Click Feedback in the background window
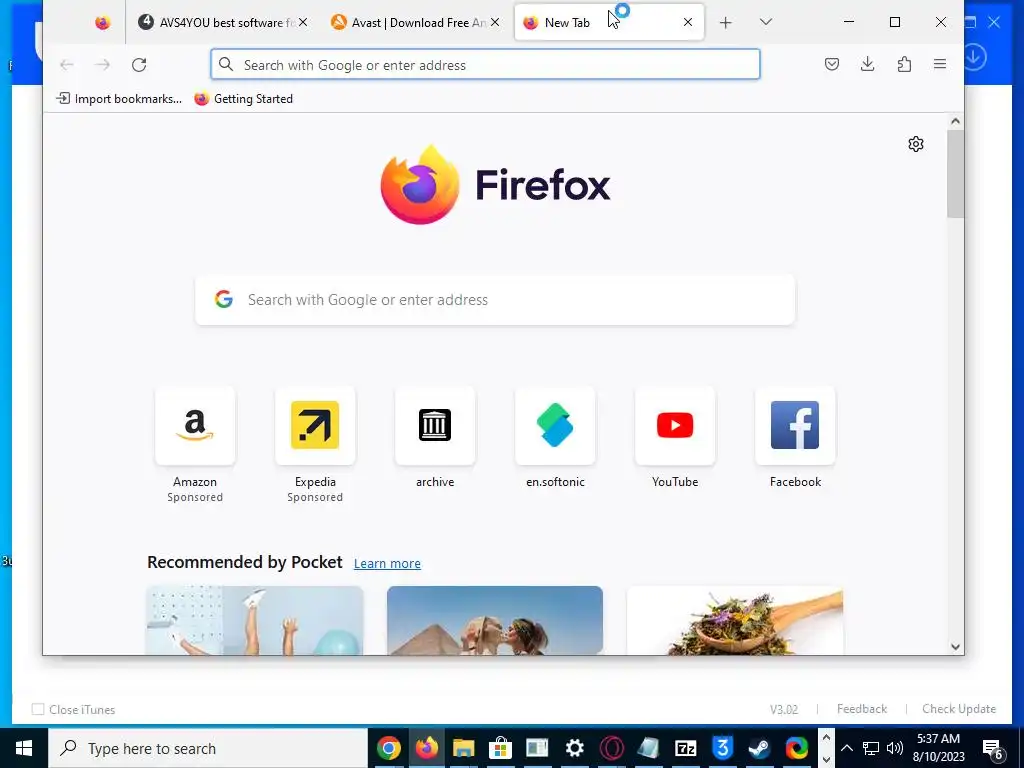This screenshot has height=768, width=1024. tap(861, 709)
